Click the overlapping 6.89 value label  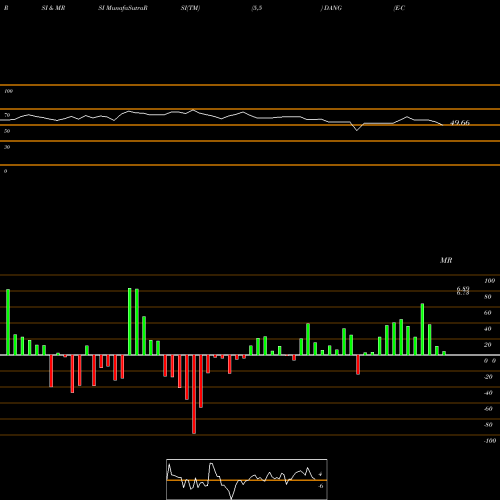click(463, 289)
